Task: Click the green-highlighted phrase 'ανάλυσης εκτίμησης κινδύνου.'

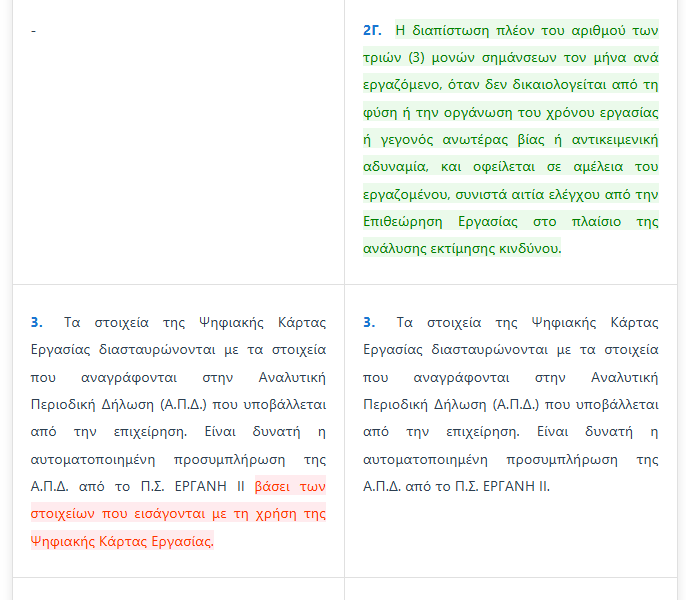Action: [x=462, y=248]
